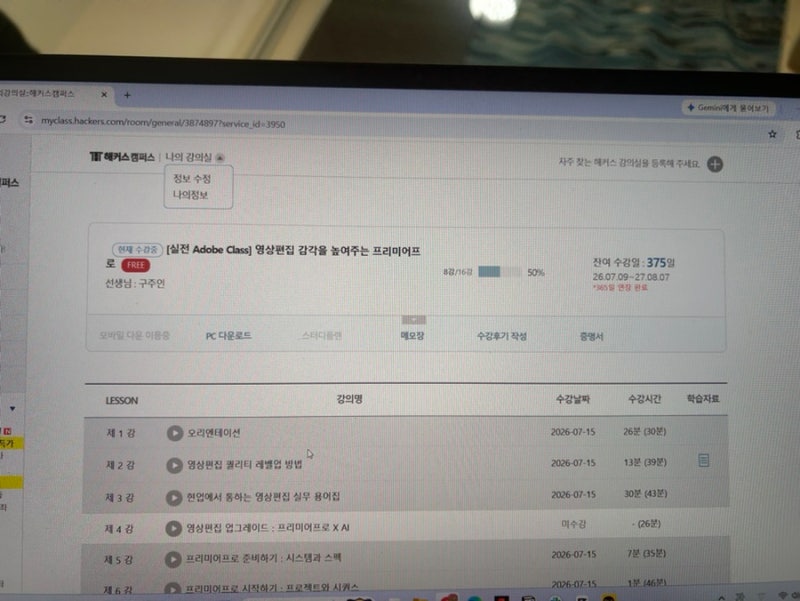Play lesson 5 프리미어프로 준비하기 시스템과 스펙
Screen dimensions: 800x601
(x=173, y=559)
